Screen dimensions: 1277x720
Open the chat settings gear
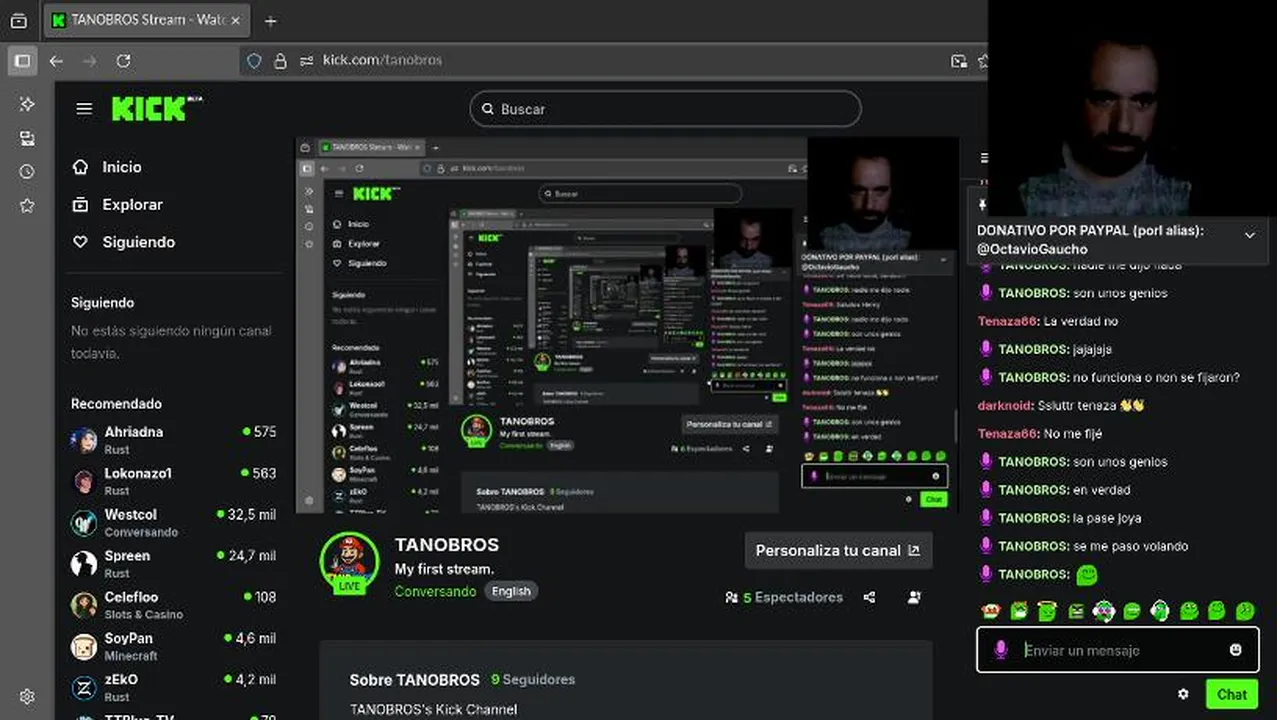coord(1183,694)
